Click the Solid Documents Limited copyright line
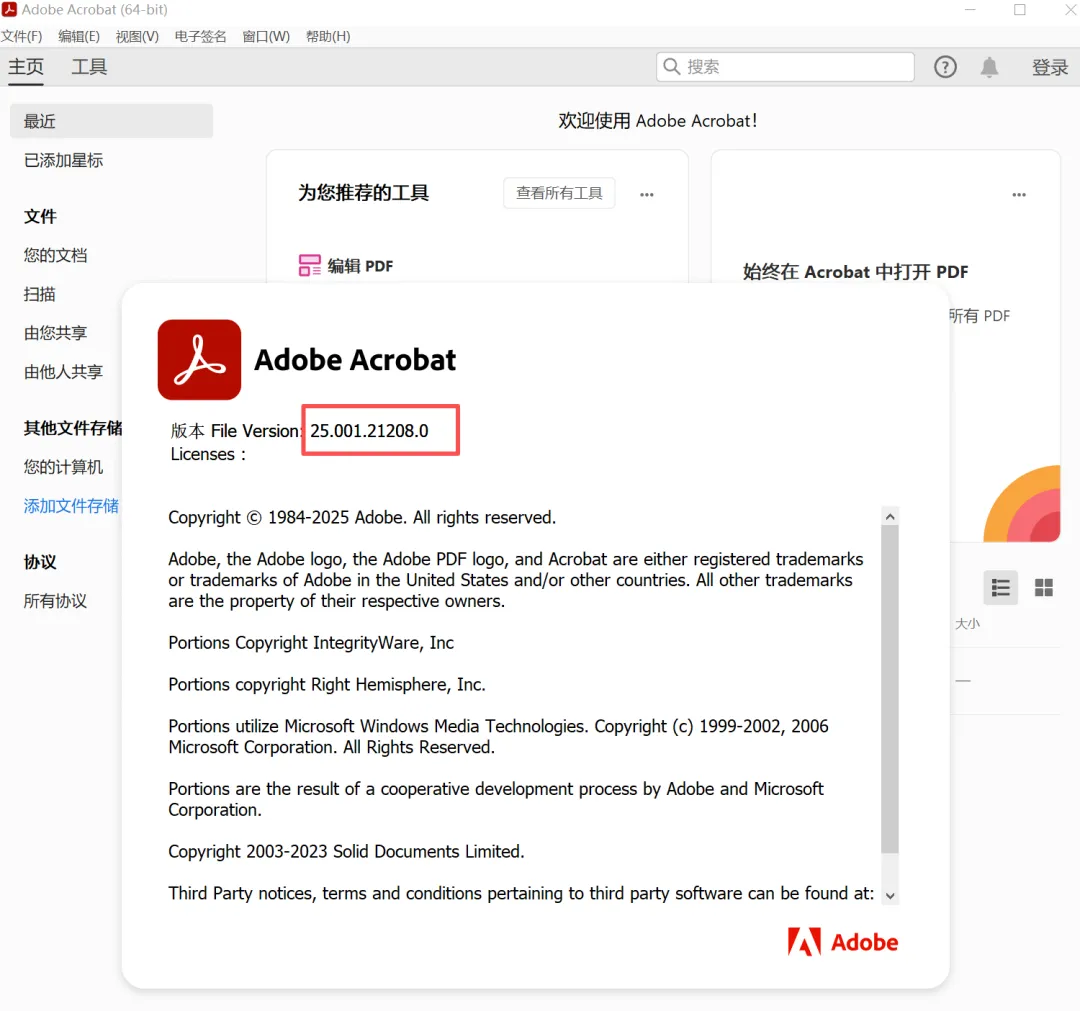The image size is (1080, 1011). coord(346,852)
